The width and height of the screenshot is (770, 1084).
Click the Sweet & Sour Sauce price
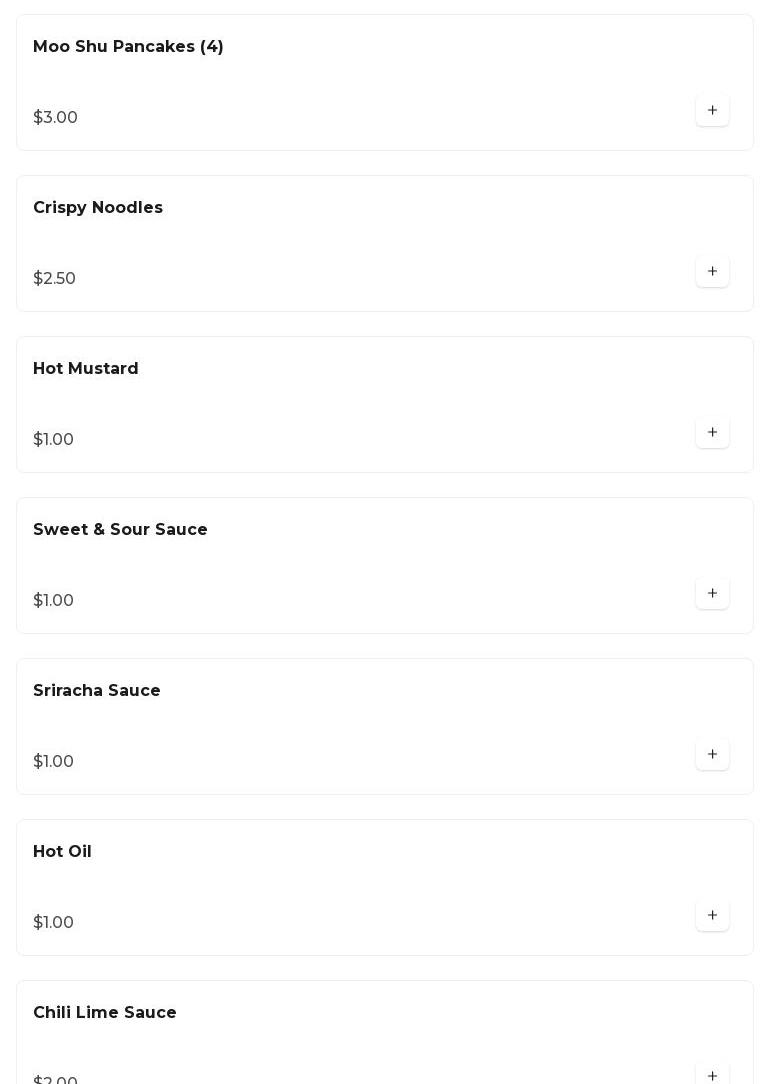click(53, 601)
